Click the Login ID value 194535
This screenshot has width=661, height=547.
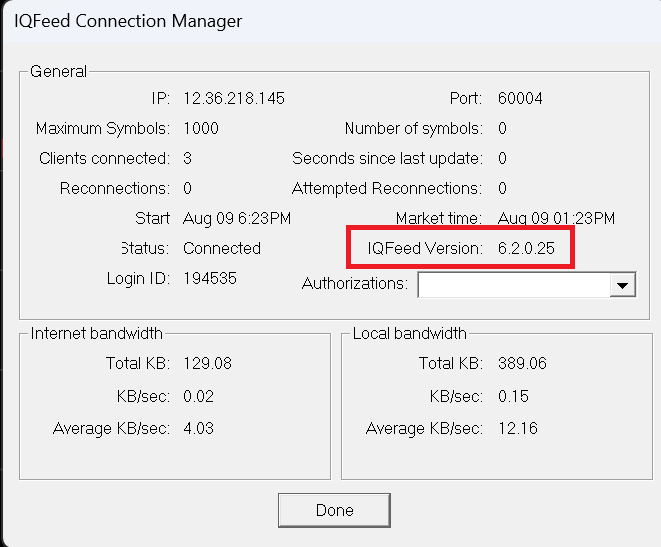[x=210, y=278]
